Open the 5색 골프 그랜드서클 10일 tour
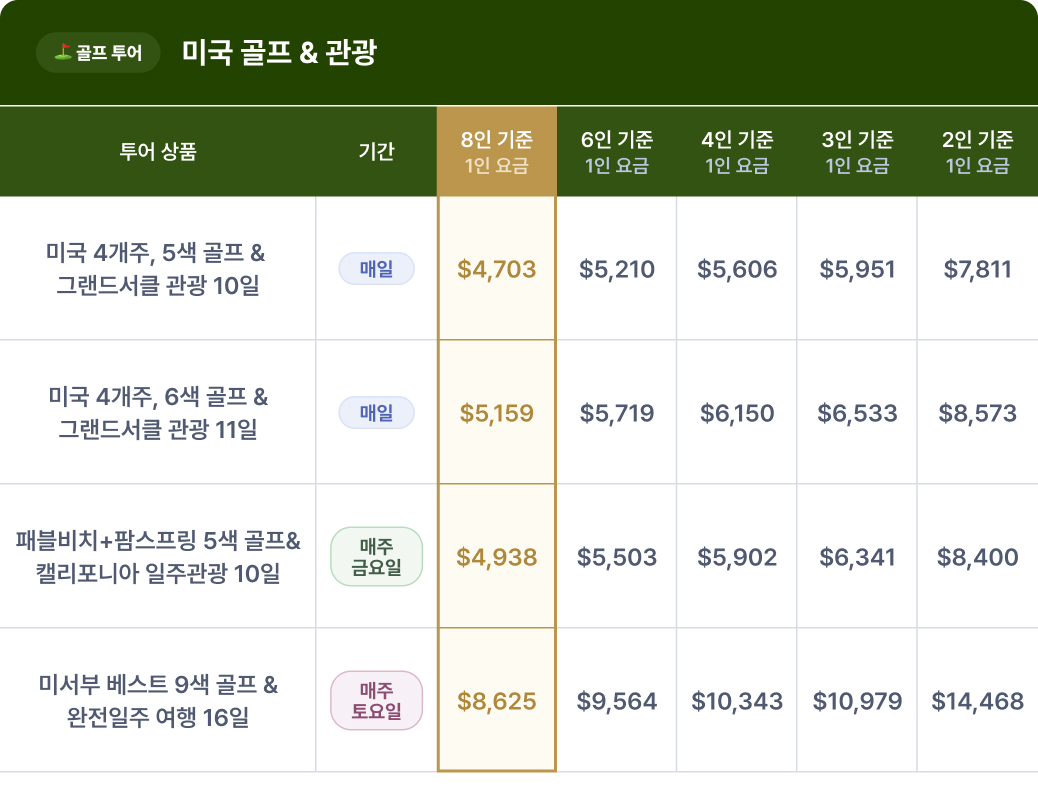 click(158, 268)
